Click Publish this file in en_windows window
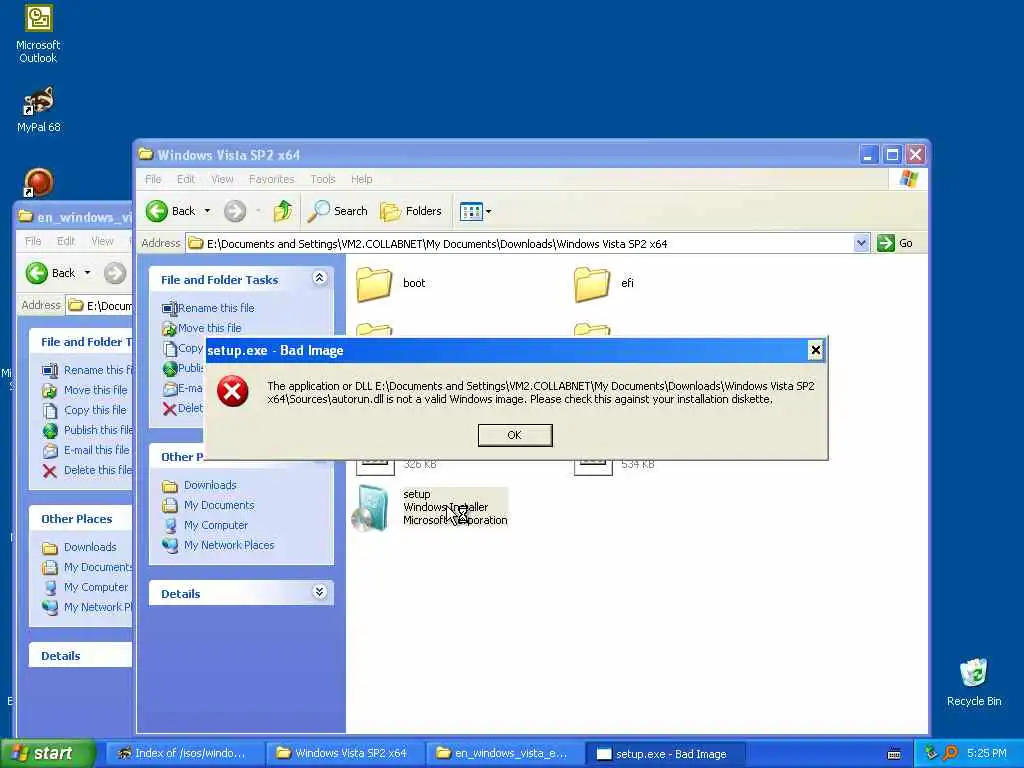 coord(88,430)
